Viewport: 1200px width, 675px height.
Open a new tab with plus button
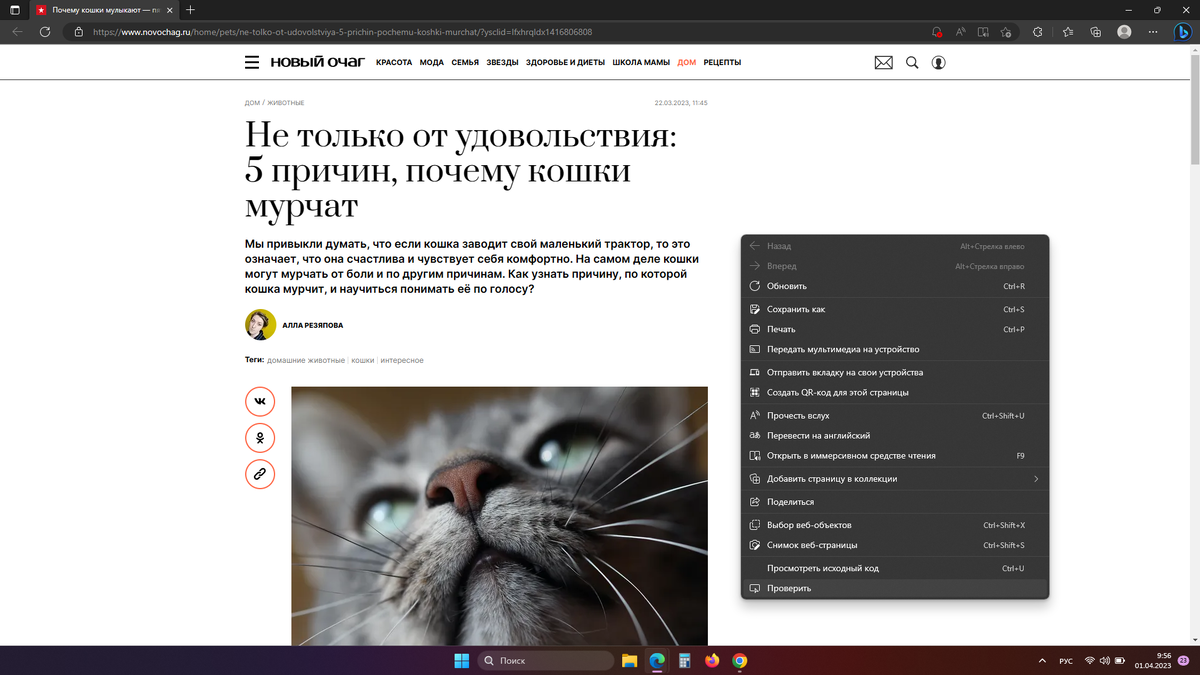coord(190,9)
